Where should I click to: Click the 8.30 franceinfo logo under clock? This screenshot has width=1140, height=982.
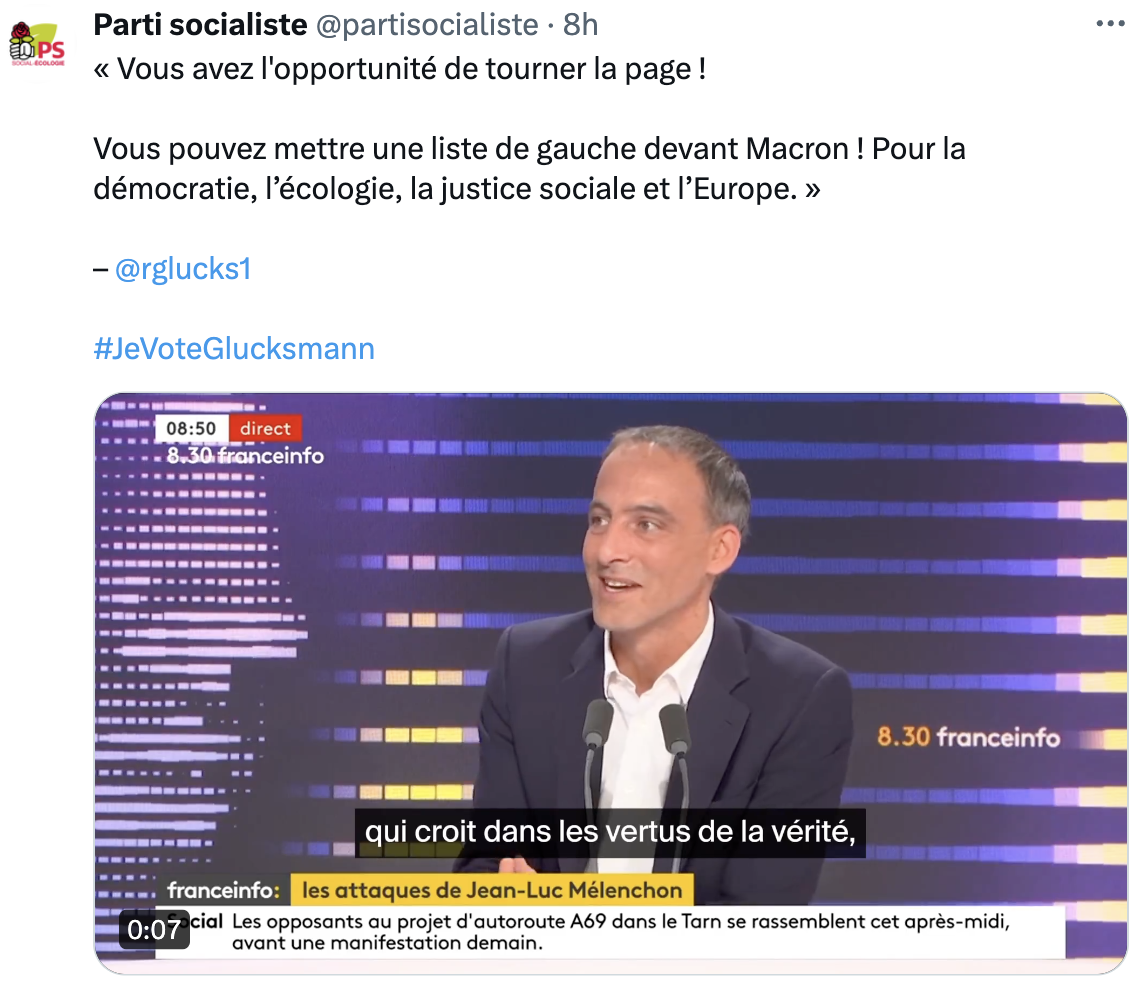[x=245, y=456]
